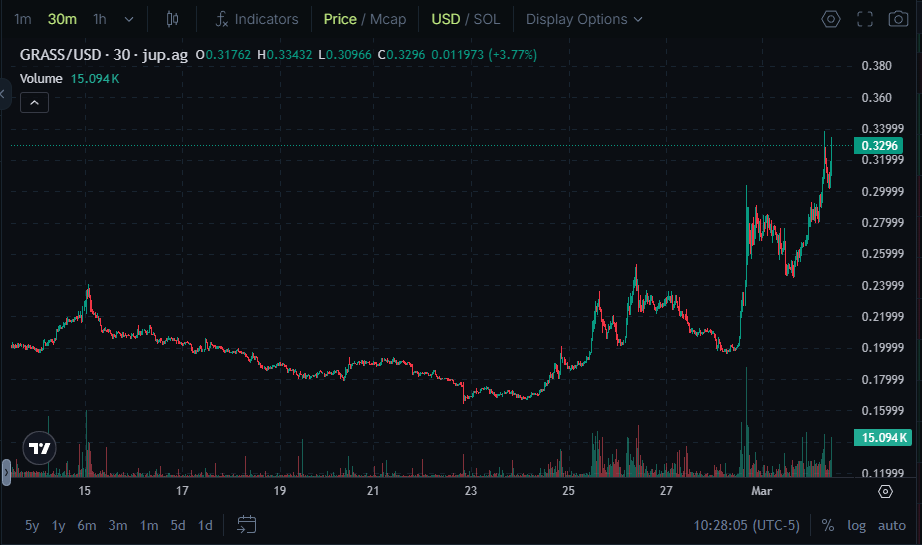Set range to 6m
The width and height of the screenshot is (922, 545).
click(87, 526)
